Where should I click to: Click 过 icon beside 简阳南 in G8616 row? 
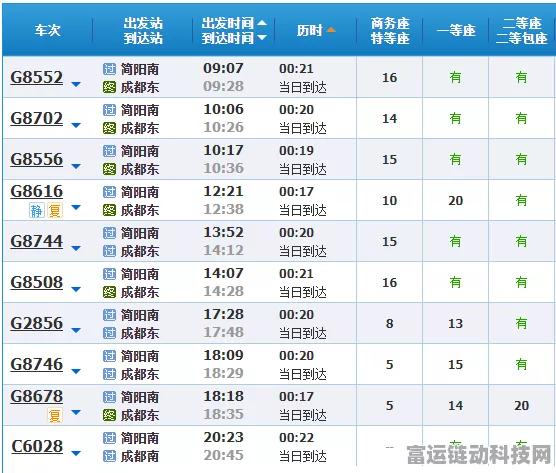pyautogui.click(x=109, y=192)
